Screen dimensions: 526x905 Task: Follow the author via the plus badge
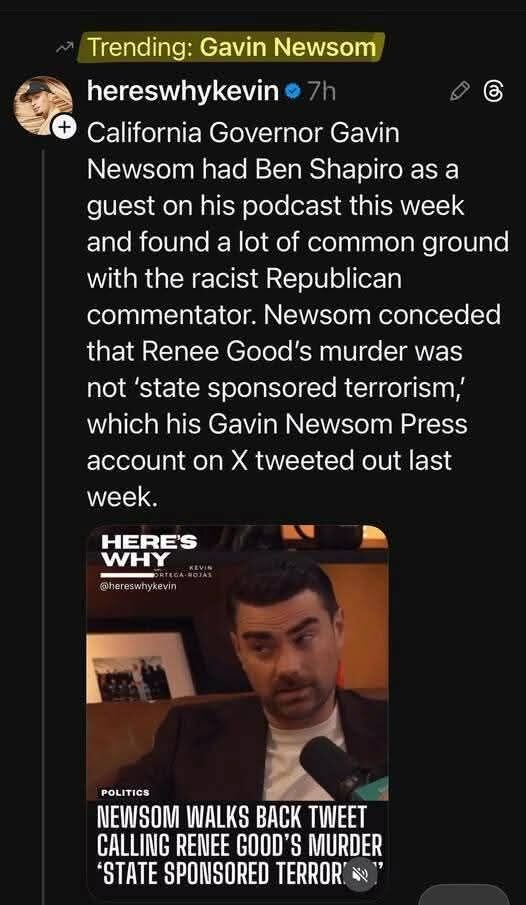[x=65, y=126]
